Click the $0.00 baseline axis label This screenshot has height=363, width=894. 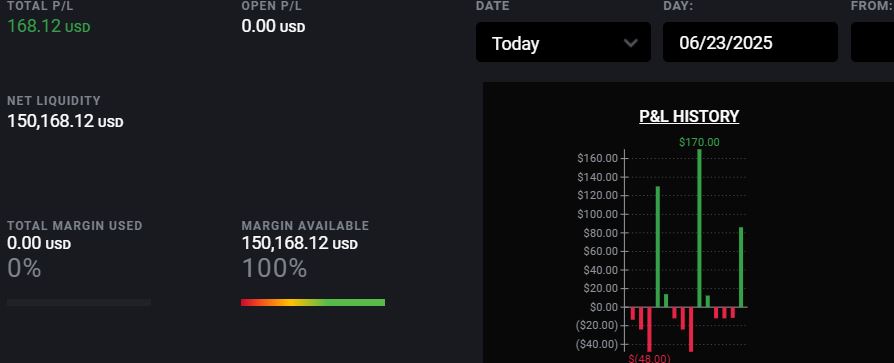(x=604, y=307)
